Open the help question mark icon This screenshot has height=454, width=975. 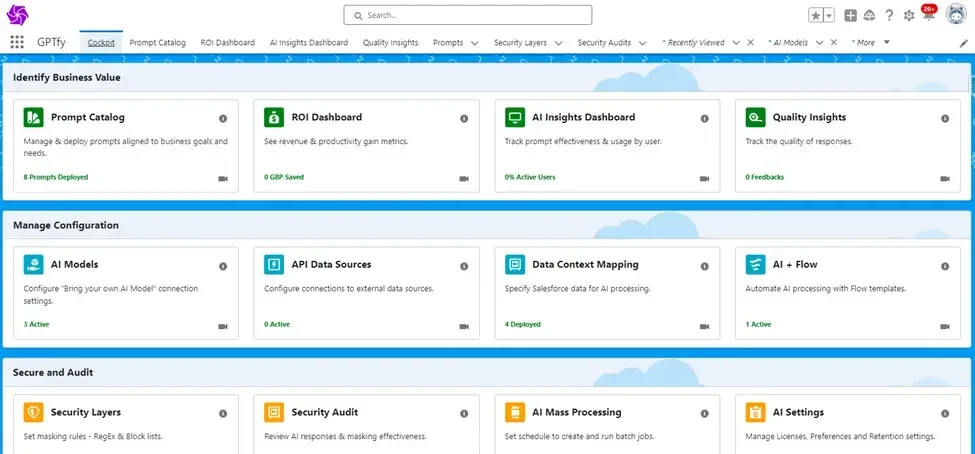tap(889, 15)
